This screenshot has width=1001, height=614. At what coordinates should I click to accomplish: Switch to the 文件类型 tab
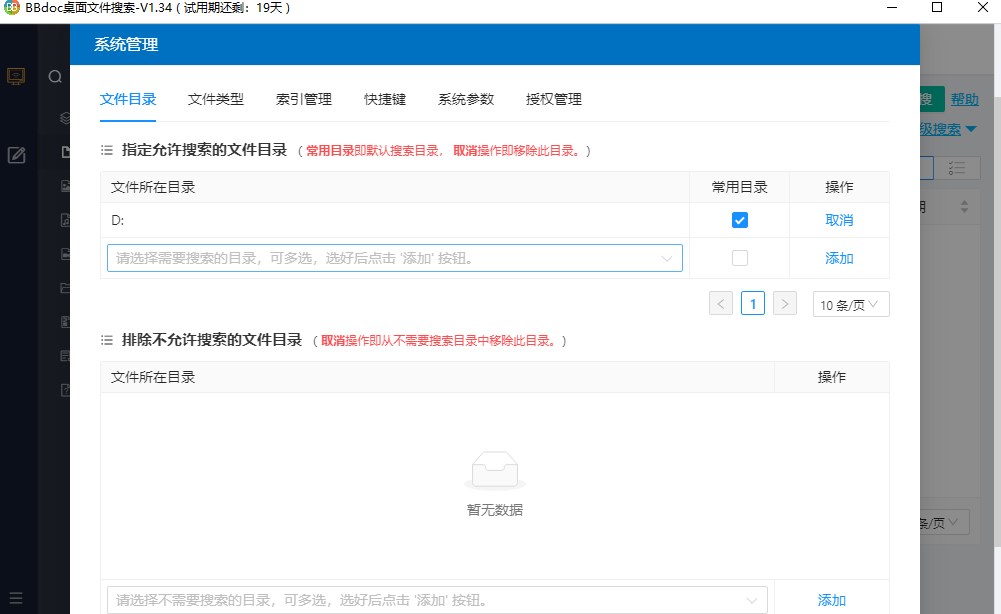coord(215,99)
